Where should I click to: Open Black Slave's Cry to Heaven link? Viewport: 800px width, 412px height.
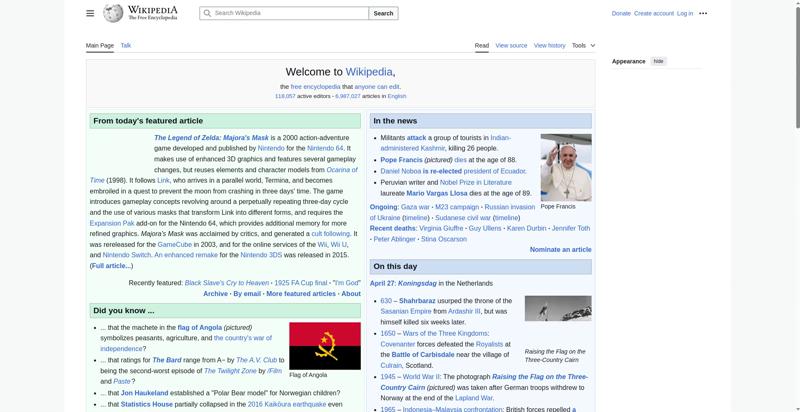[x=227, y=283]
